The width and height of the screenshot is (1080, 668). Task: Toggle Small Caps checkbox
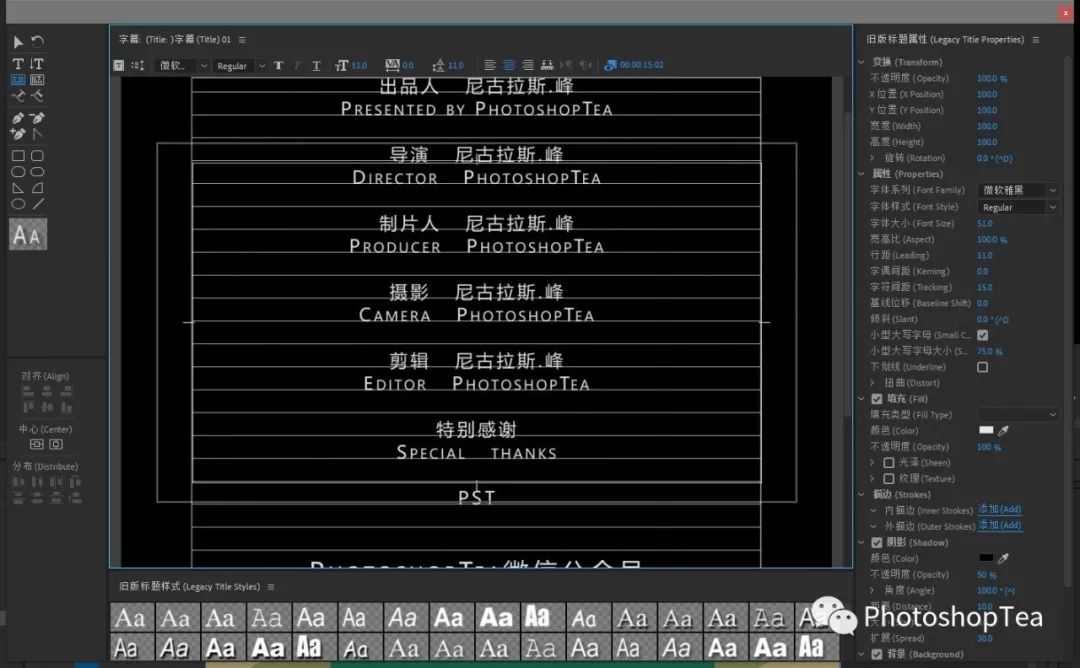click(983, 335)
